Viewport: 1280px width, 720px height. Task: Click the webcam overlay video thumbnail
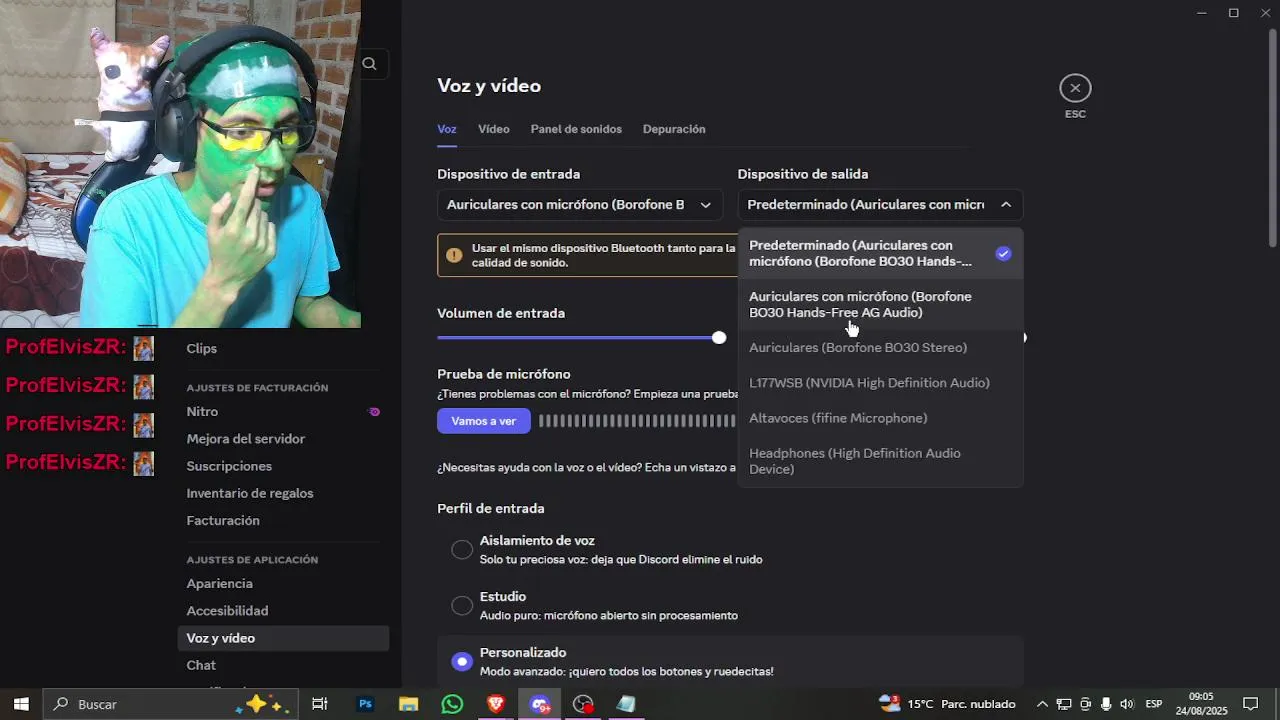point(180,164)
